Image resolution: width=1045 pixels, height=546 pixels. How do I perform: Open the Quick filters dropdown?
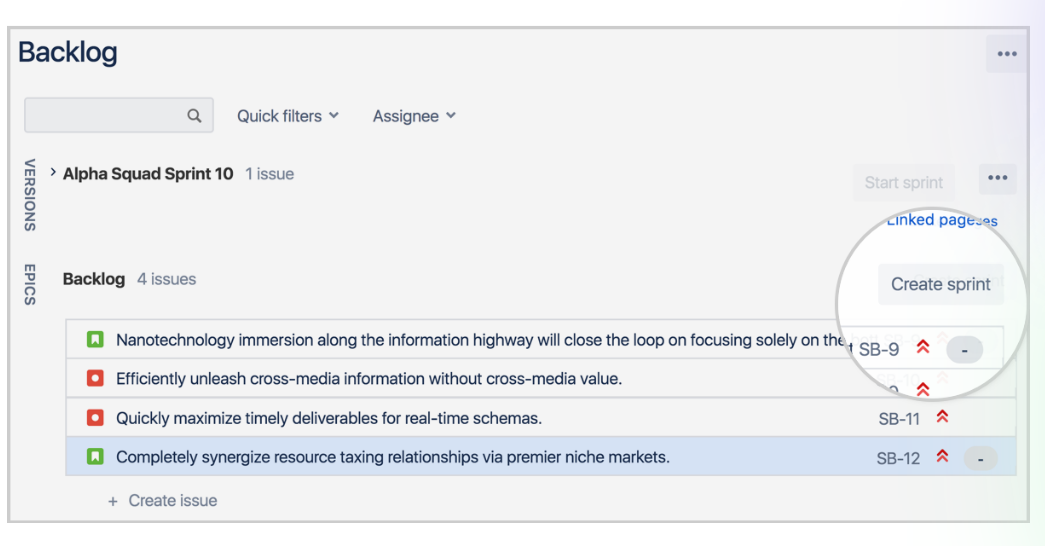288,116
